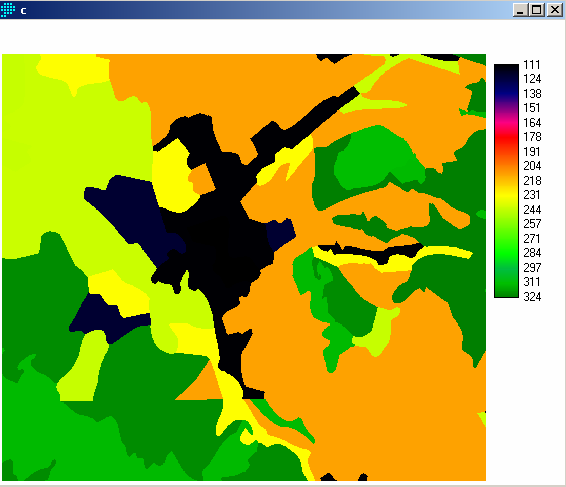Select legend value 257
This screenshot has height=487, width=566.
[x=532, y=223]
